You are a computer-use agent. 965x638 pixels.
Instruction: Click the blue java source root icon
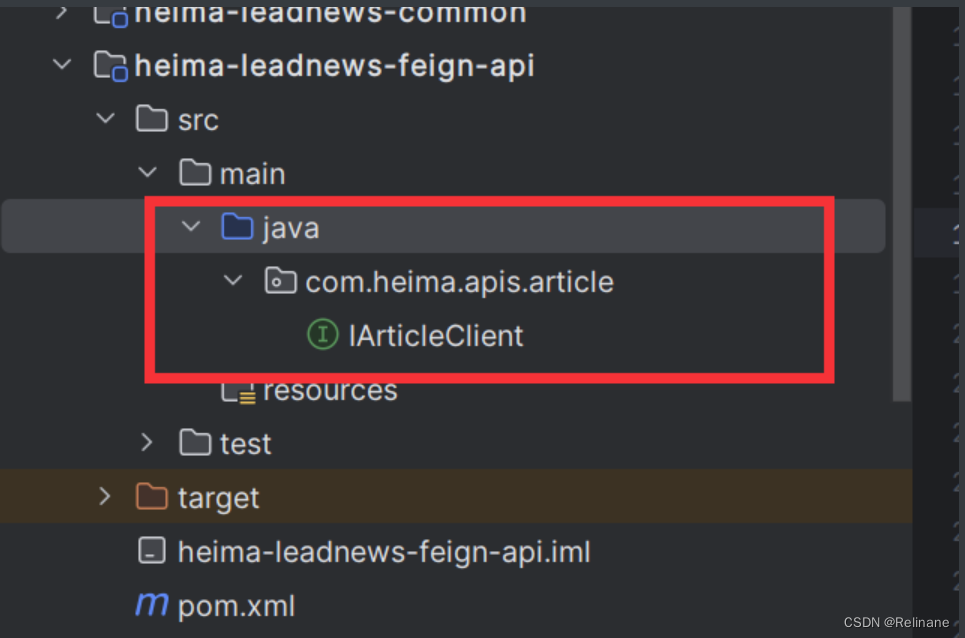237,227
